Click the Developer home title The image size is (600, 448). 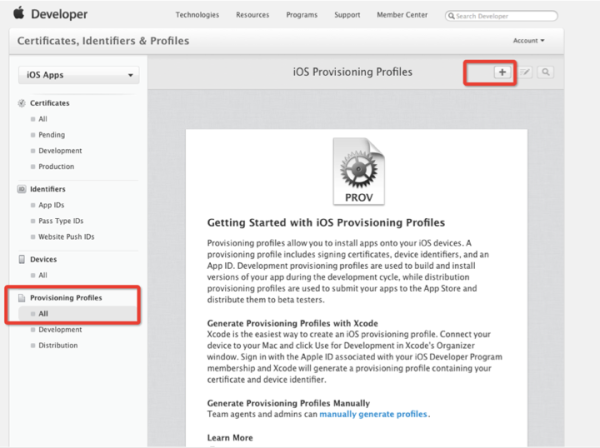(x=59, y=14)
